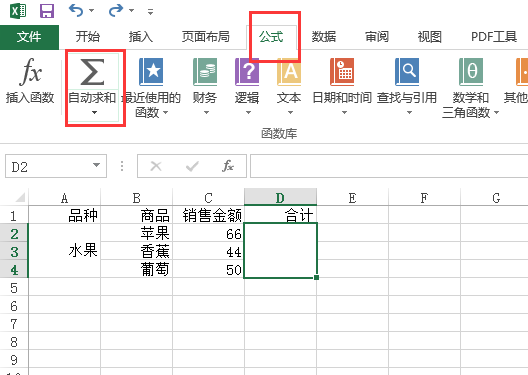Click cell containing 品种
The height and width of the screenshot is (375, 528).
click(x=65, y=215)
